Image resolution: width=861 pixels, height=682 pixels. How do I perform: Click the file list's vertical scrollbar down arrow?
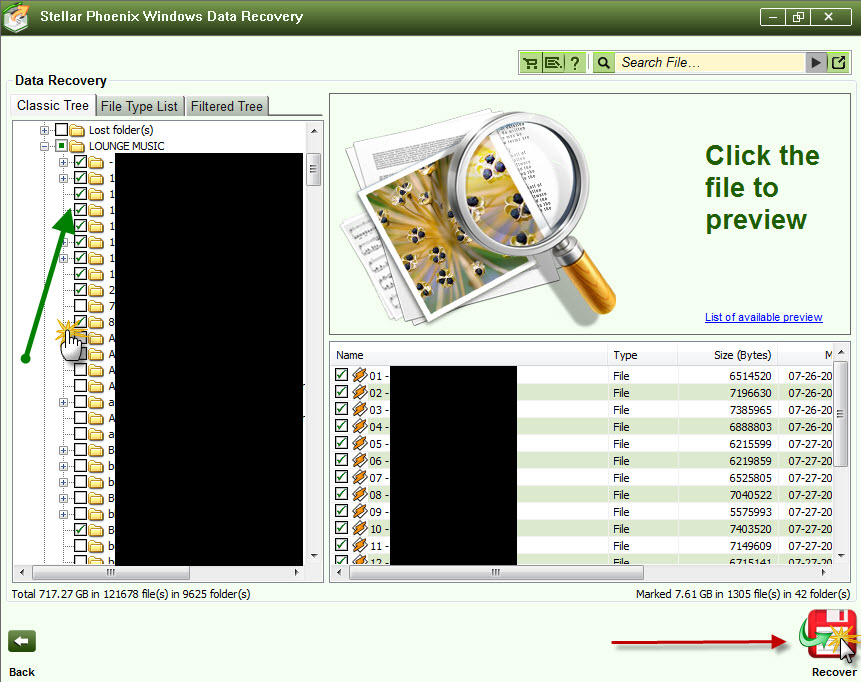pos(841,556)
